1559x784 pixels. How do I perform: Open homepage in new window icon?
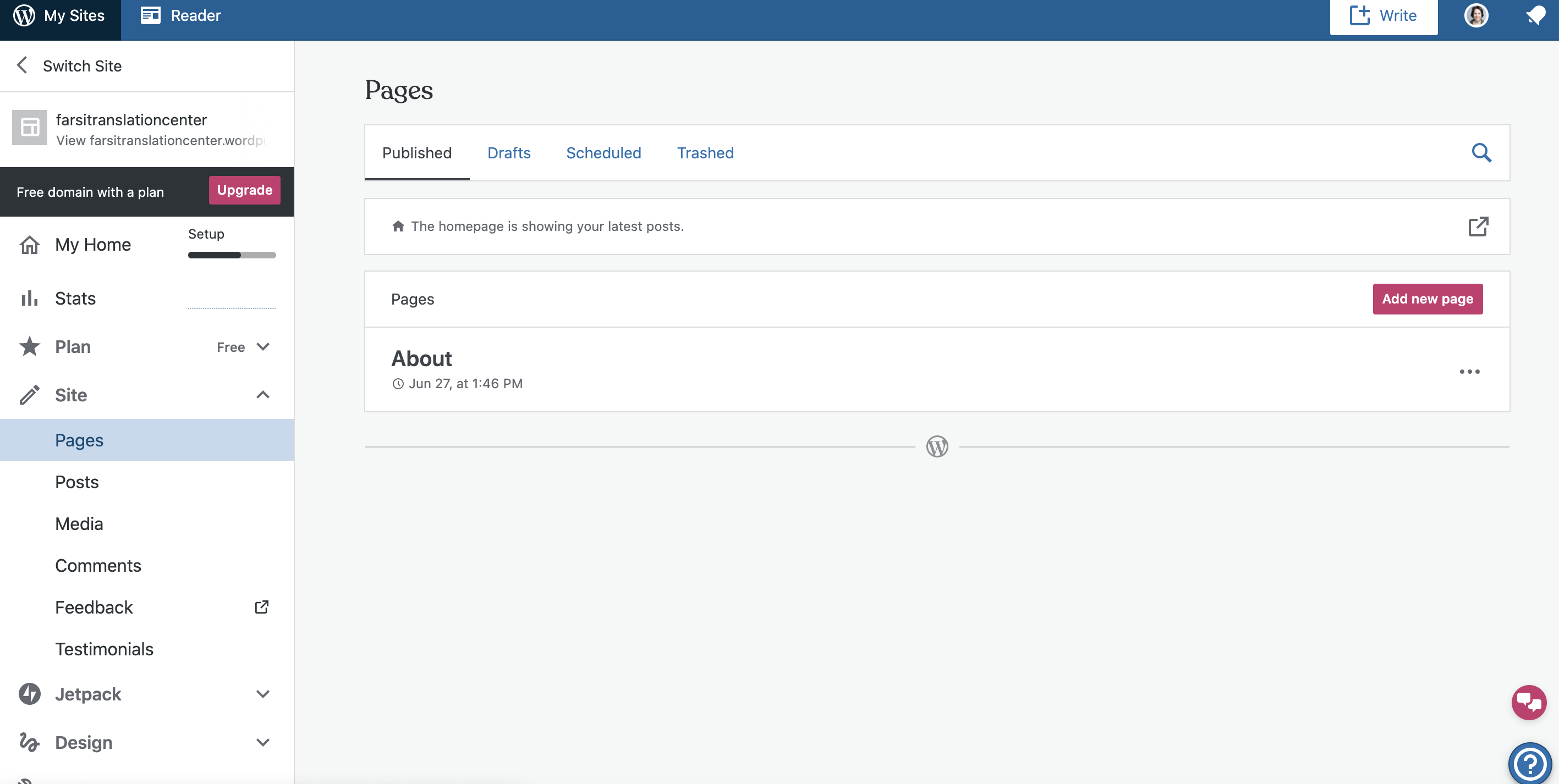[x=1478, y=227]
